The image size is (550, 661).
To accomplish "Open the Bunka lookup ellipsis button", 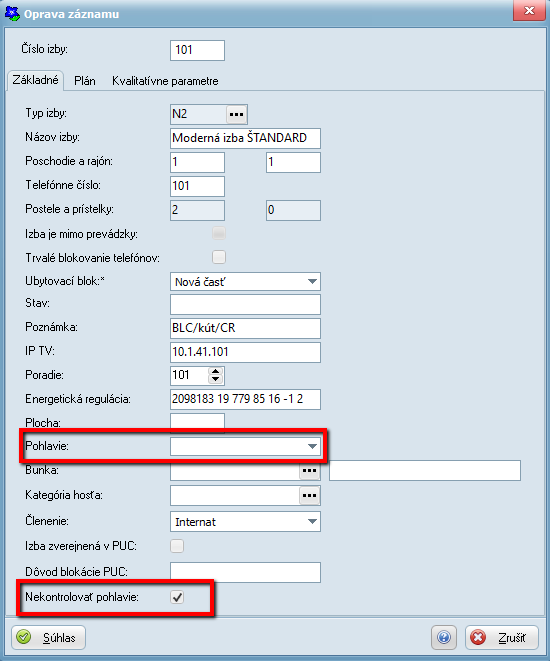I will [309, 470].
